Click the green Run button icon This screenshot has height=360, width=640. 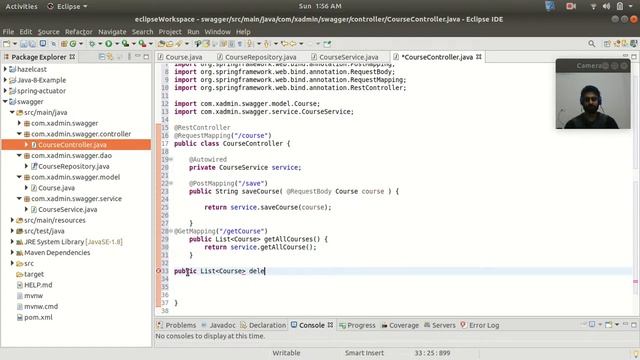[x=109, y=44]
